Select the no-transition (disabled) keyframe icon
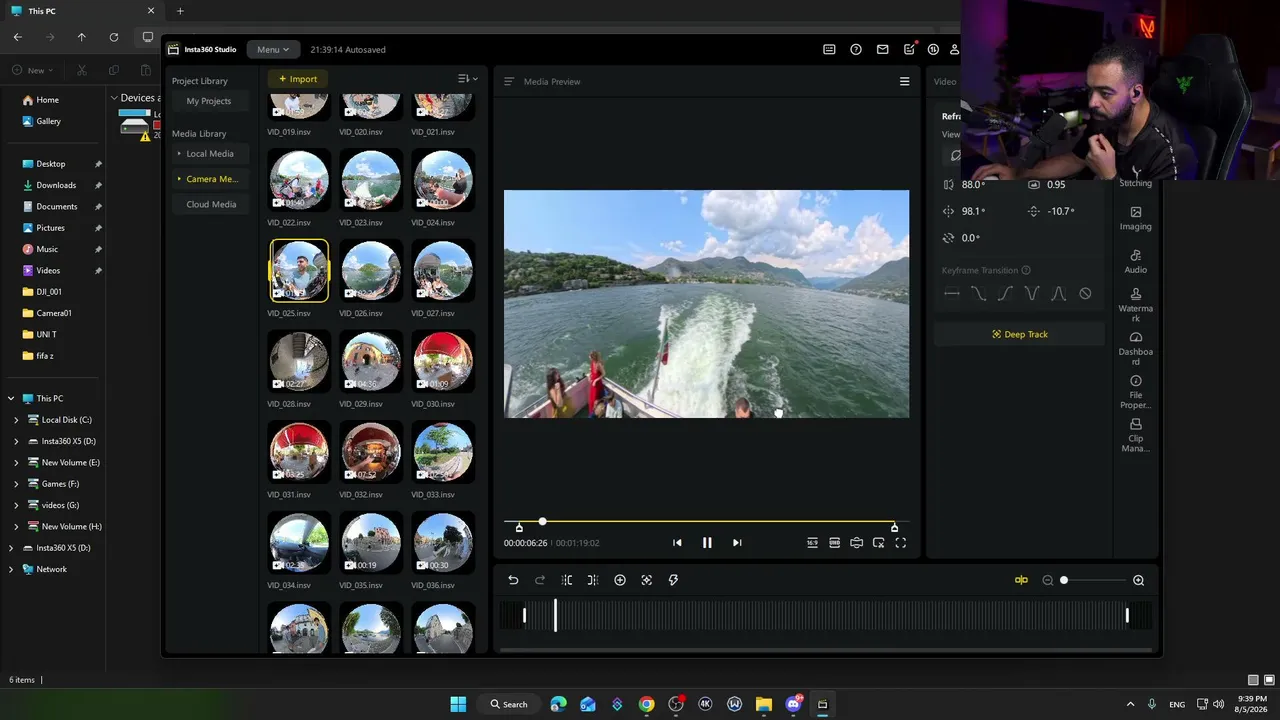The image size is (1280, 720). click(x=1085, y=293)
